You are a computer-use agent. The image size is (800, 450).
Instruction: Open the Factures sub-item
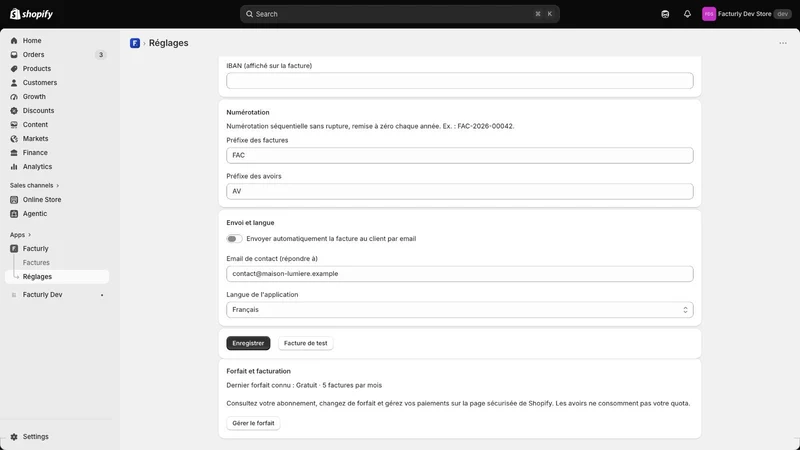click(x=36, y=262)
